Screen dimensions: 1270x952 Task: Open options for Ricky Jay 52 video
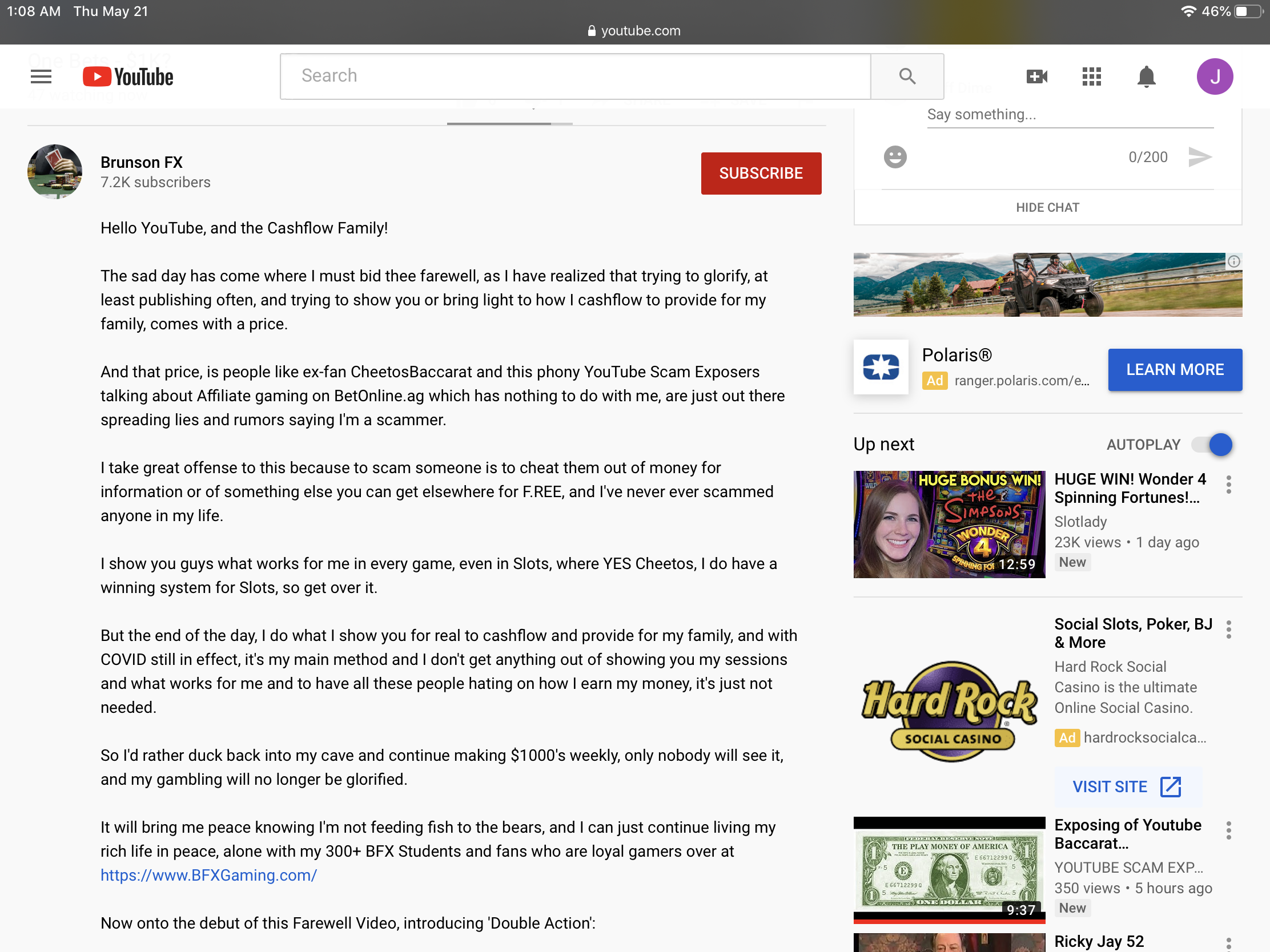(x=1229, y=943)
